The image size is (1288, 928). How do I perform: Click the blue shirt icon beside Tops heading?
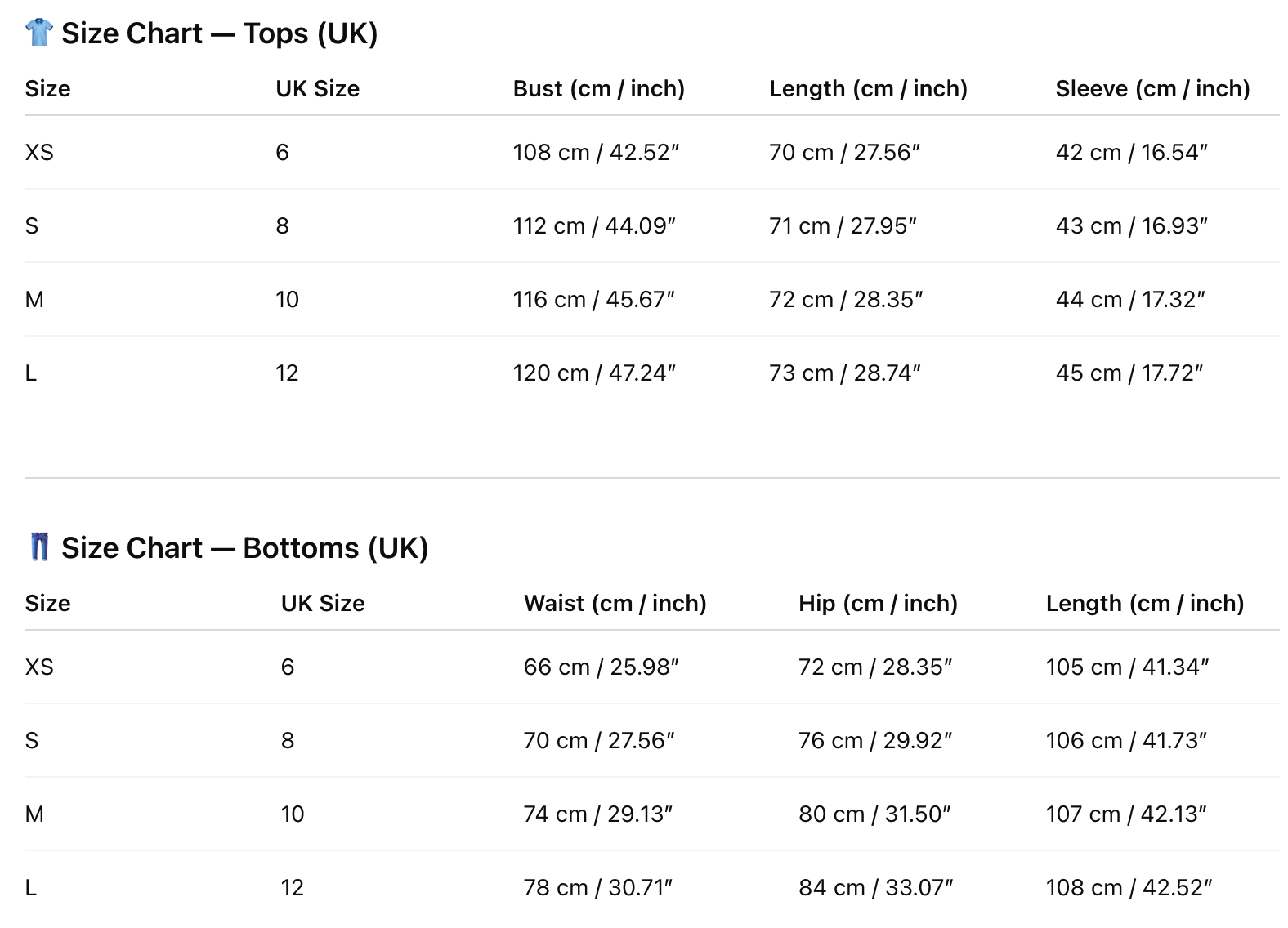click(x=38, y=33)
